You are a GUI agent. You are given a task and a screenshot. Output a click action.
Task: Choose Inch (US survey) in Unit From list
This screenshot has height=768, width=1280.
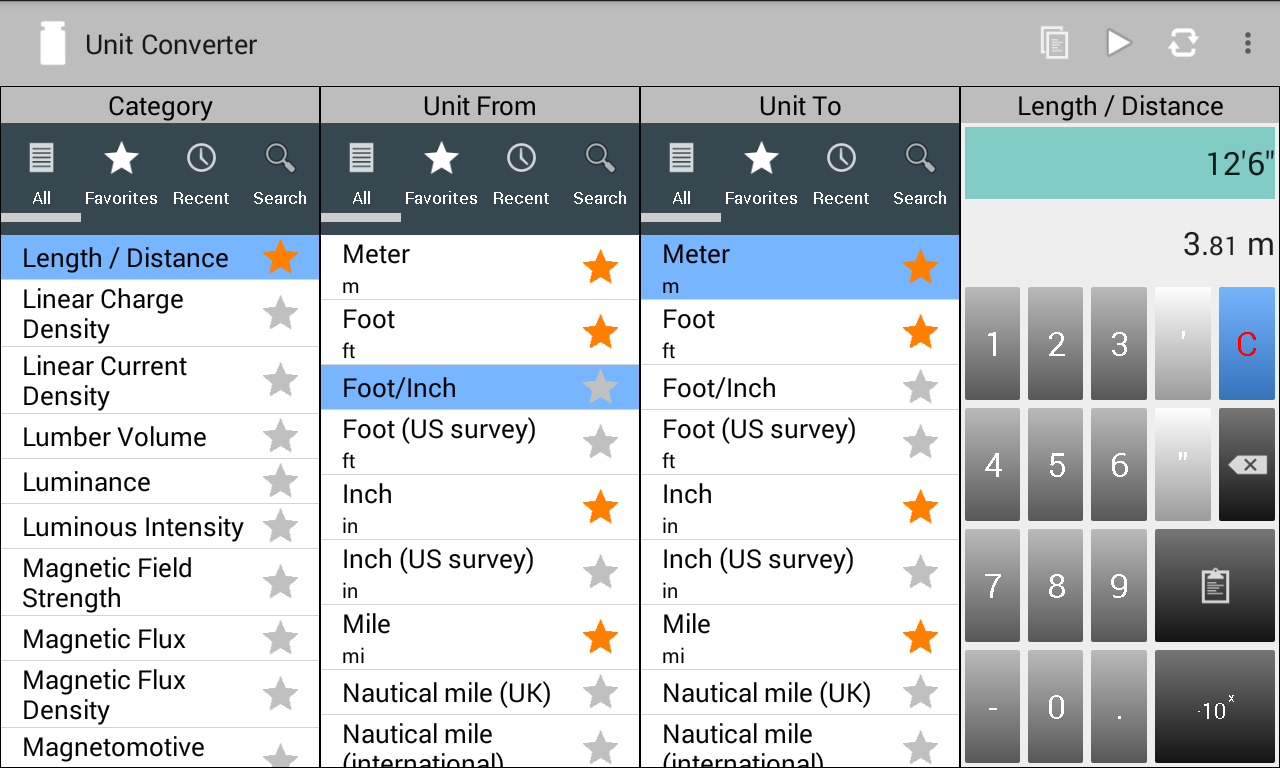(x=480, y=572)
